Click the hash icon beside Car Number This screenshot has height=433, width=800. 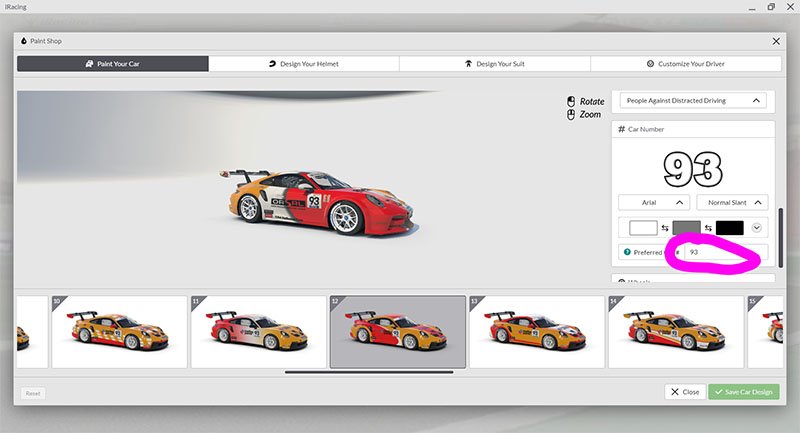point(621,129)
